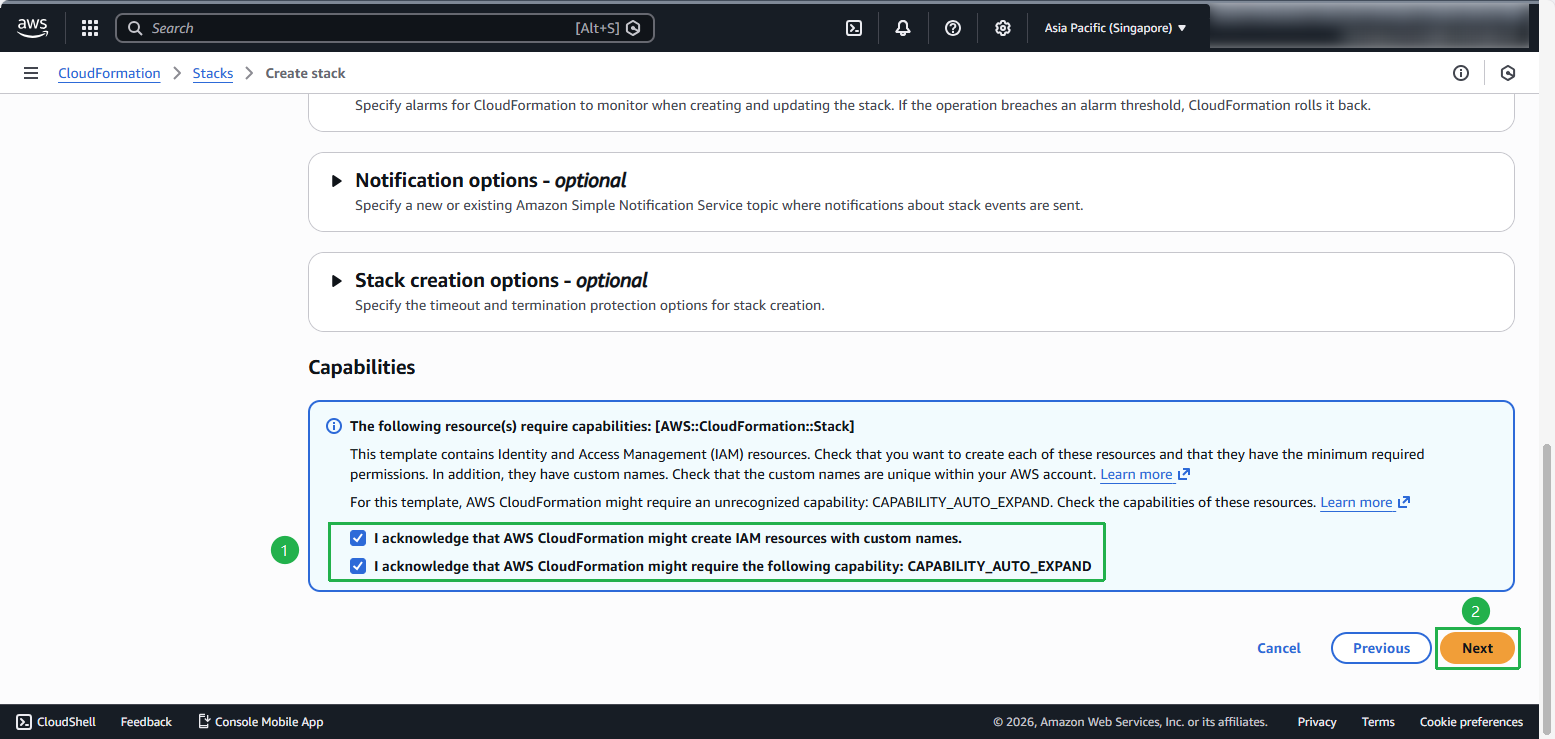
Task: Open the Asia Pacific (Singapore) region selector
Action: coord(1115,27)
